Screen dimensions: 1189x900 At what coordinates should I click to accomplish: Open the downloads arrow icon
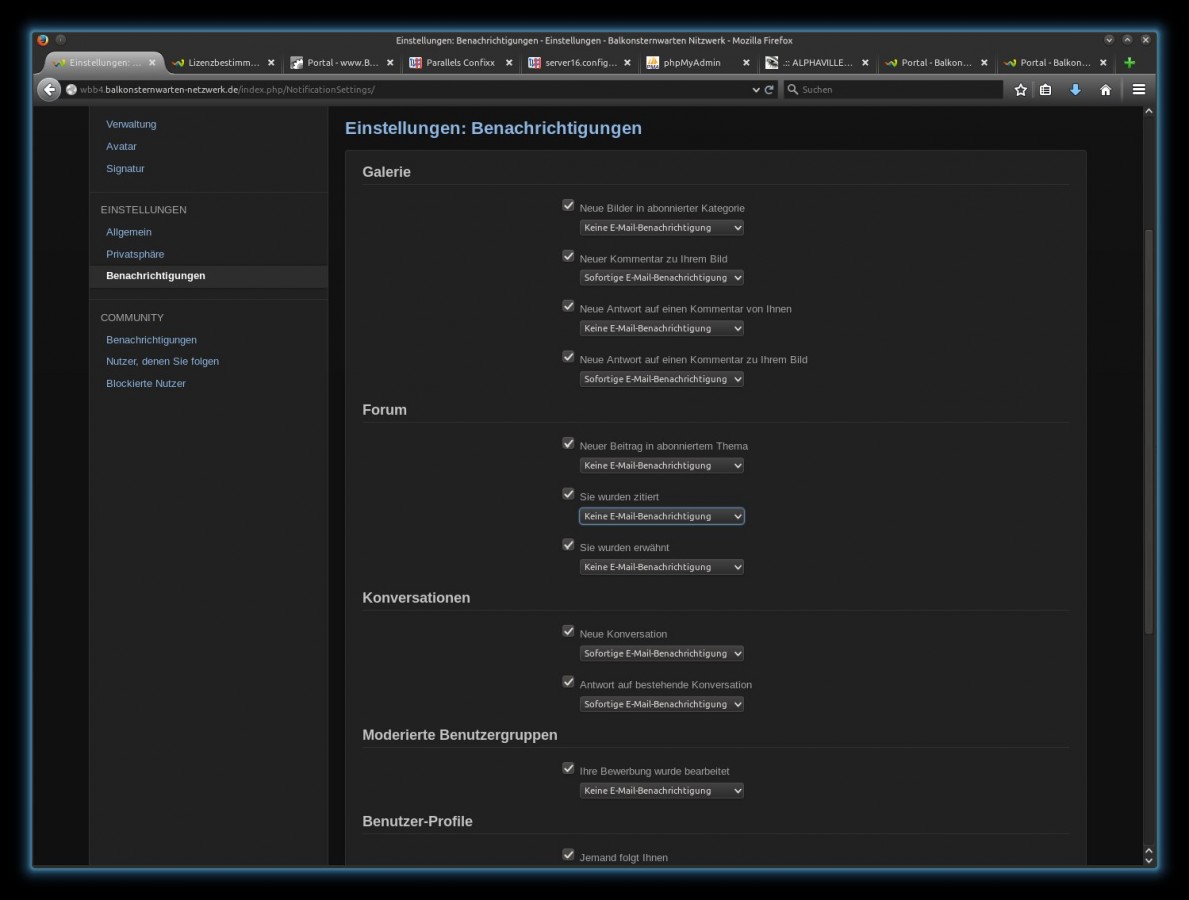pyautogui.click(x=1075, y=89)
